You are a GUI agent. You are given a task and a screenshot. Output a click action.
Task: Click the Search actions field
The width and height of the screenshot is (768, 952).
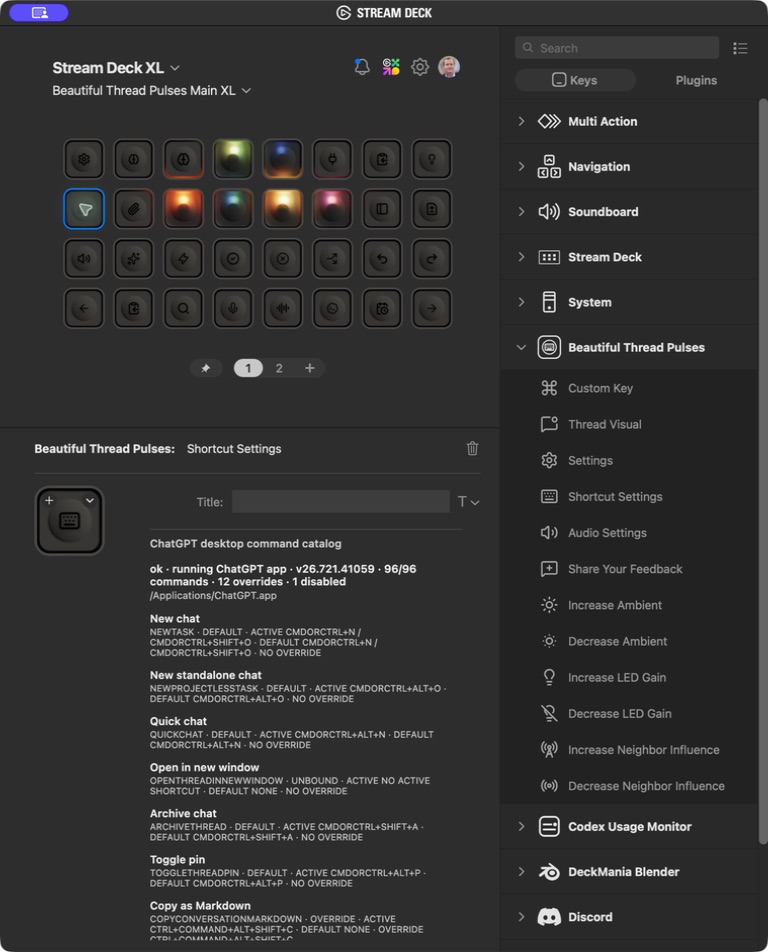click(617, 48)
